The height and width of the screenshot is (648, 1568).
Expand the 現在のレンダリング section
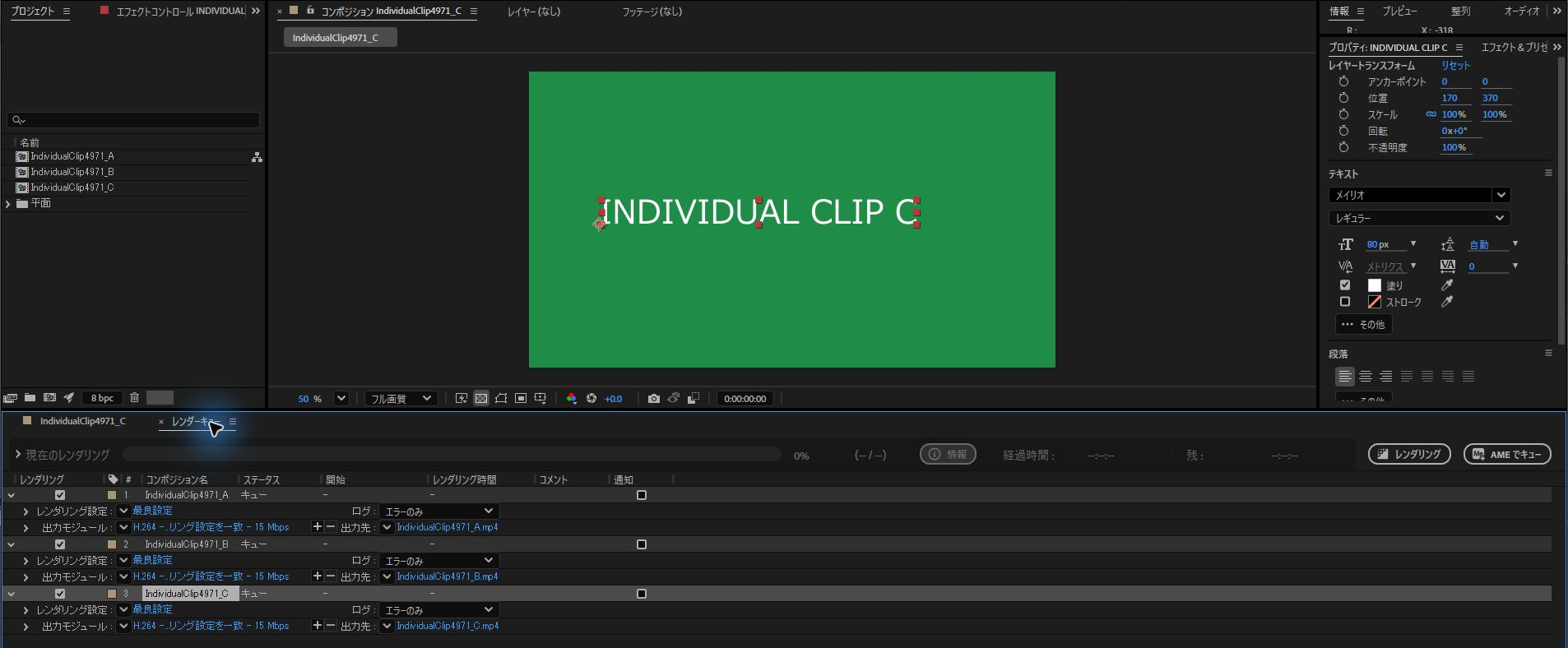point(17,455)
